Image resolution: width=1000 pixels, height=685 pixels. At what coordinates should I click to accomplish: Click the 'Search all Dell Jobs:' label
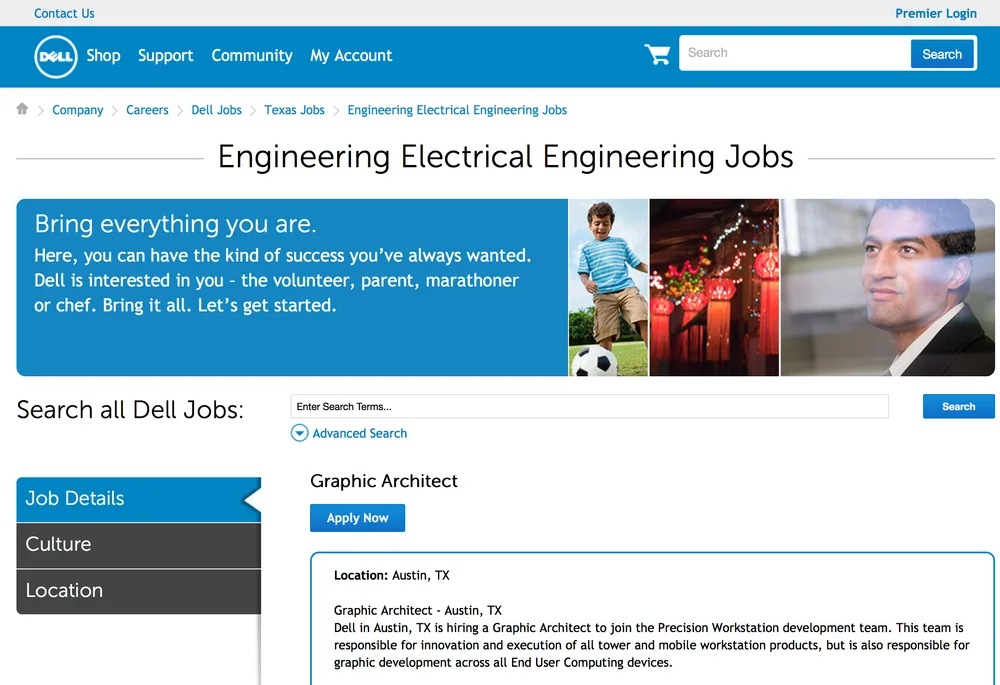pos(130,409)
